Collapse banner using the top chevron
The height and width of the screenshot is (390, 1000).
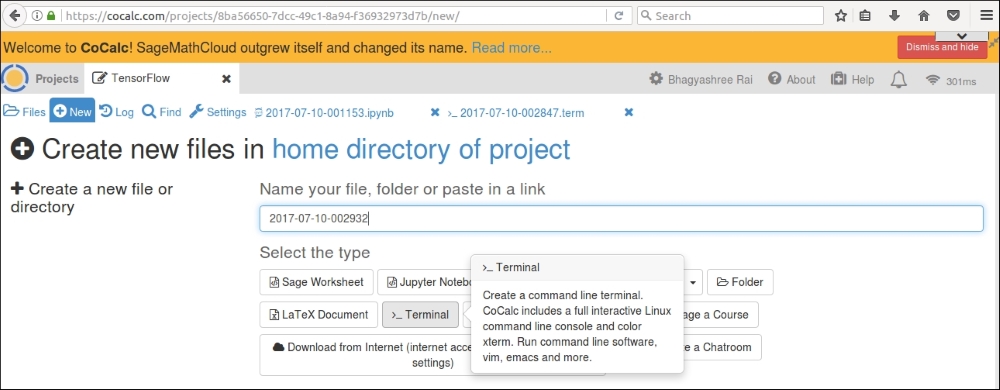[x=962, y=36]
